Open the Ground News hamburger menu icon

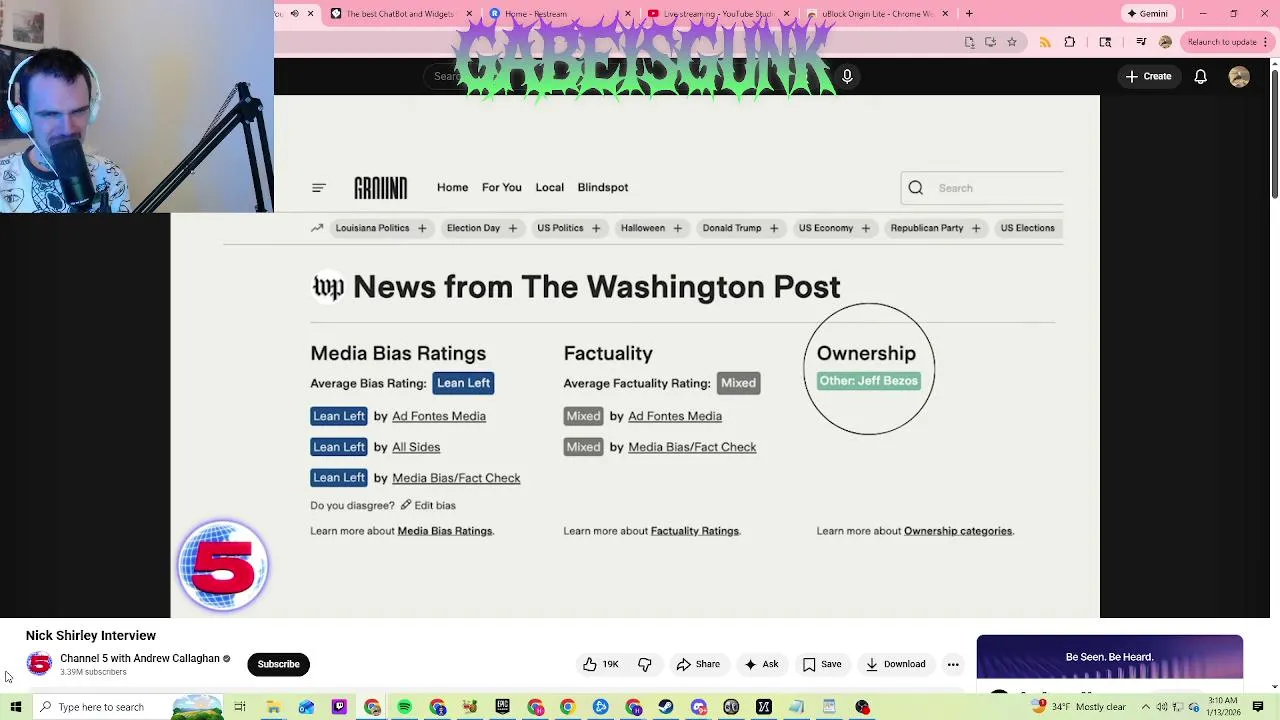point(319,188)
